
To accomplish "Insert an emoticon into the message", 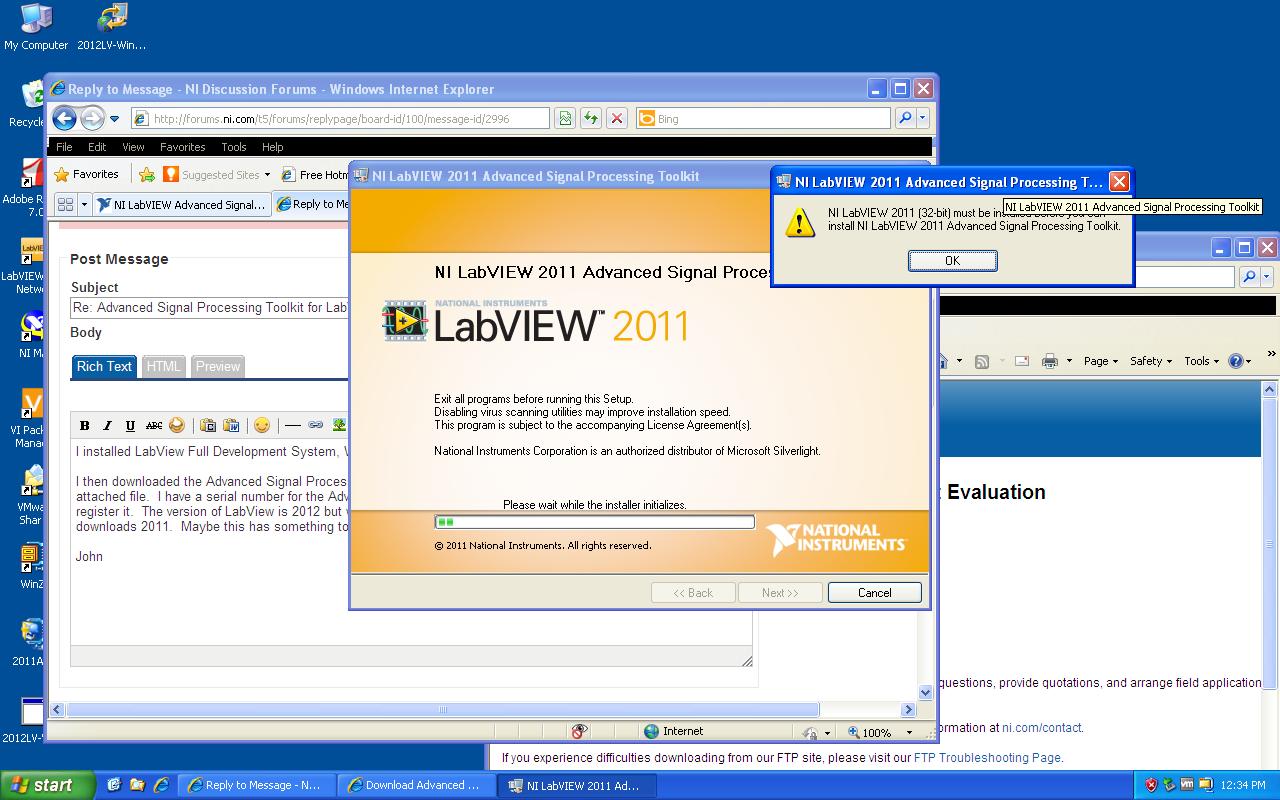I will pyautogui.click(x=262, y=425).
